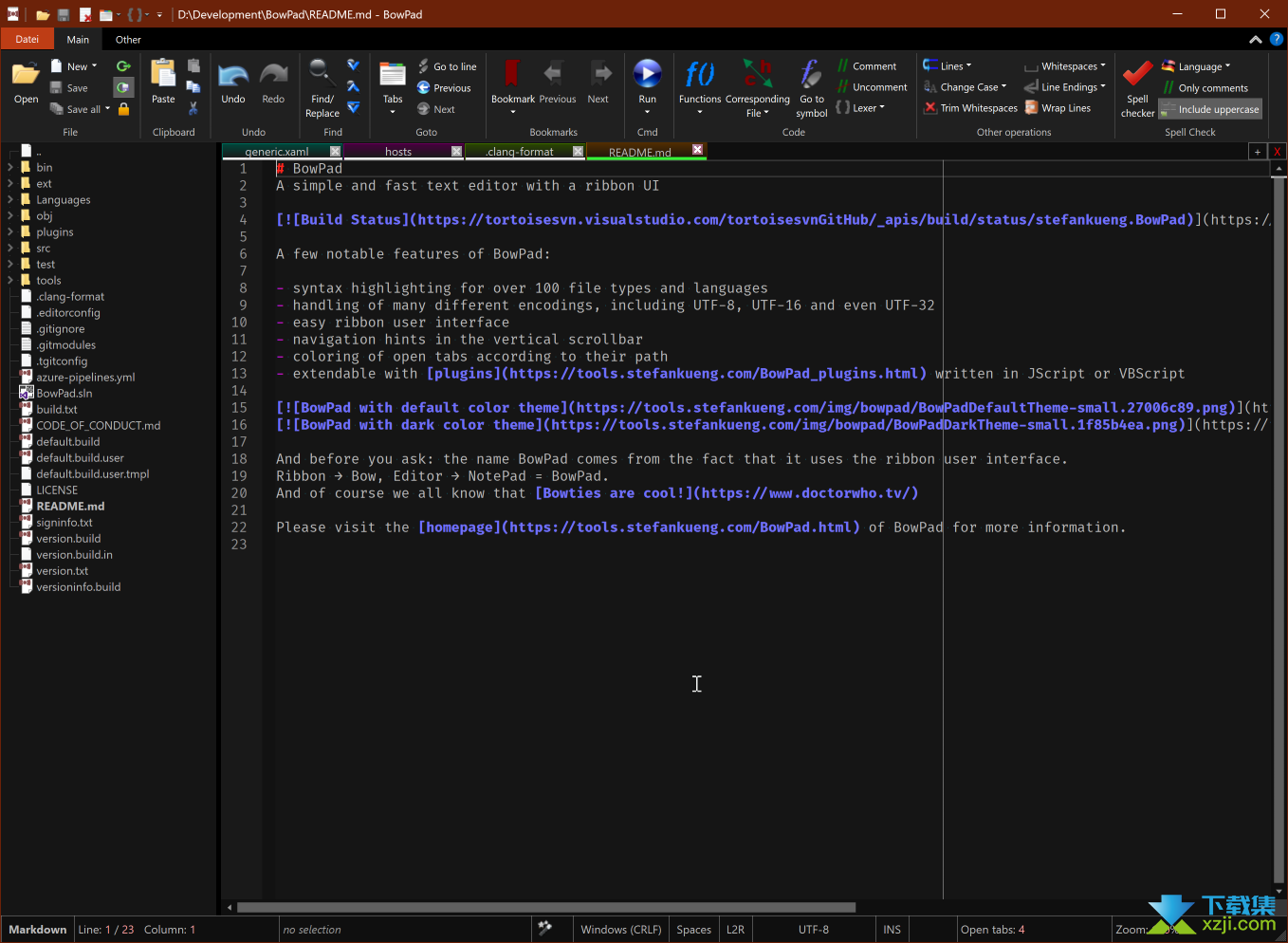Open the spell check Language dropdown
This screenshot has width=1288, height=943.
(x=1196, y=66)
